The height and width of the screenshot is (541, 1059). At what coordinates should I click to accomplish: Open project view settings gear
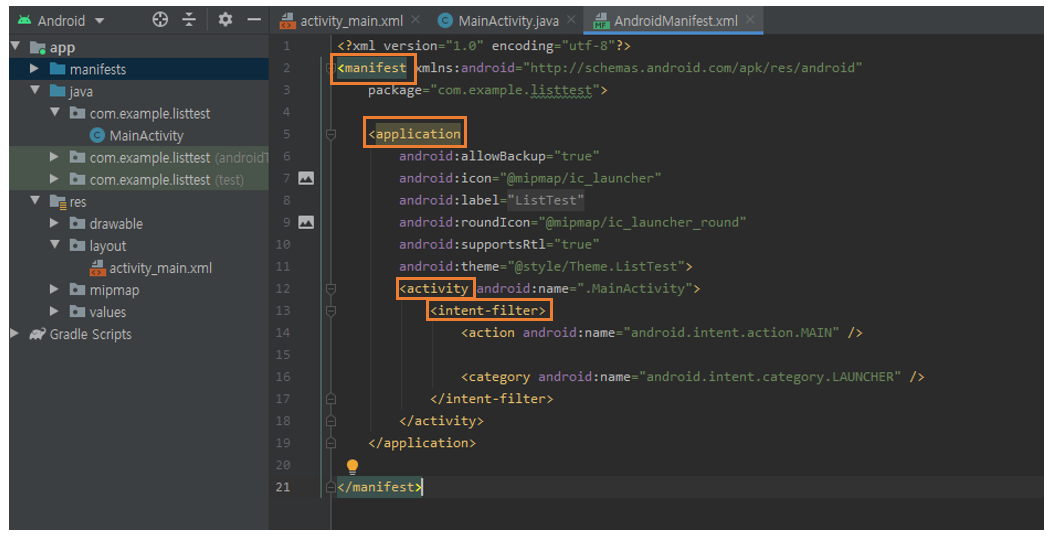225,20
